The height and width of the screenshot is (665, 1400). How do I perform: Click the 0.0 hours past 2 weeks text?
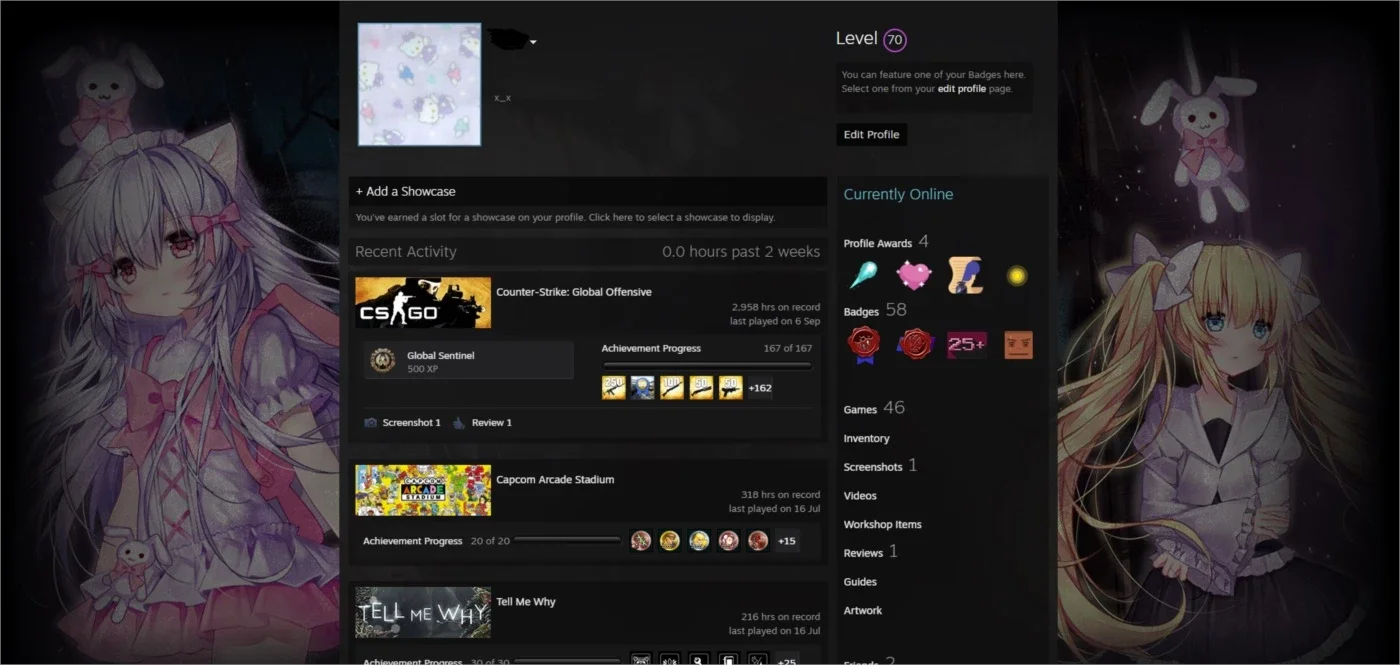coord(741,252)
